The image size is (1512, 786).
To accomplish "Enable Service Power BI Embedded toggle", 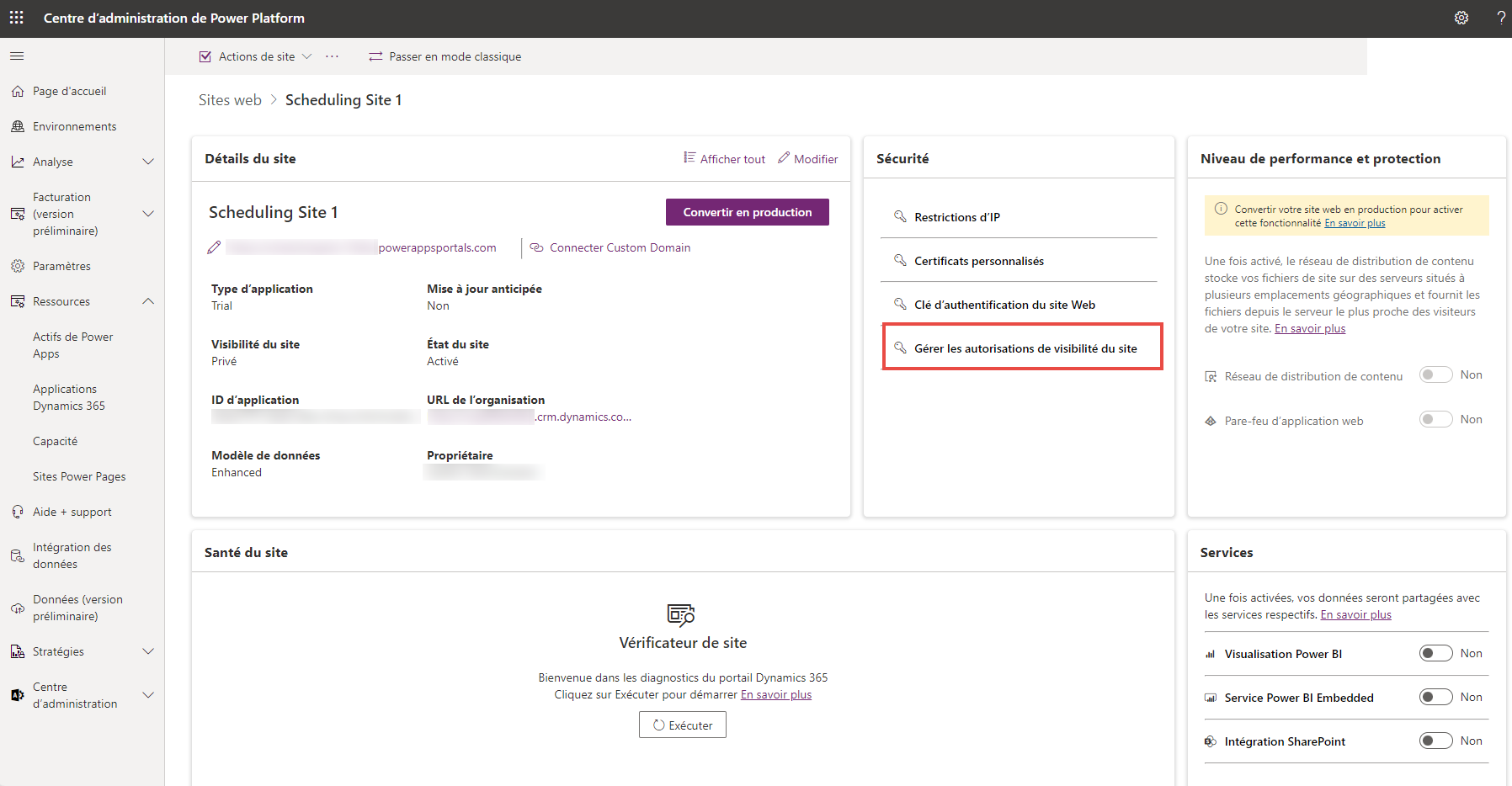I will pyautogui.click(x=1436, y=697).
